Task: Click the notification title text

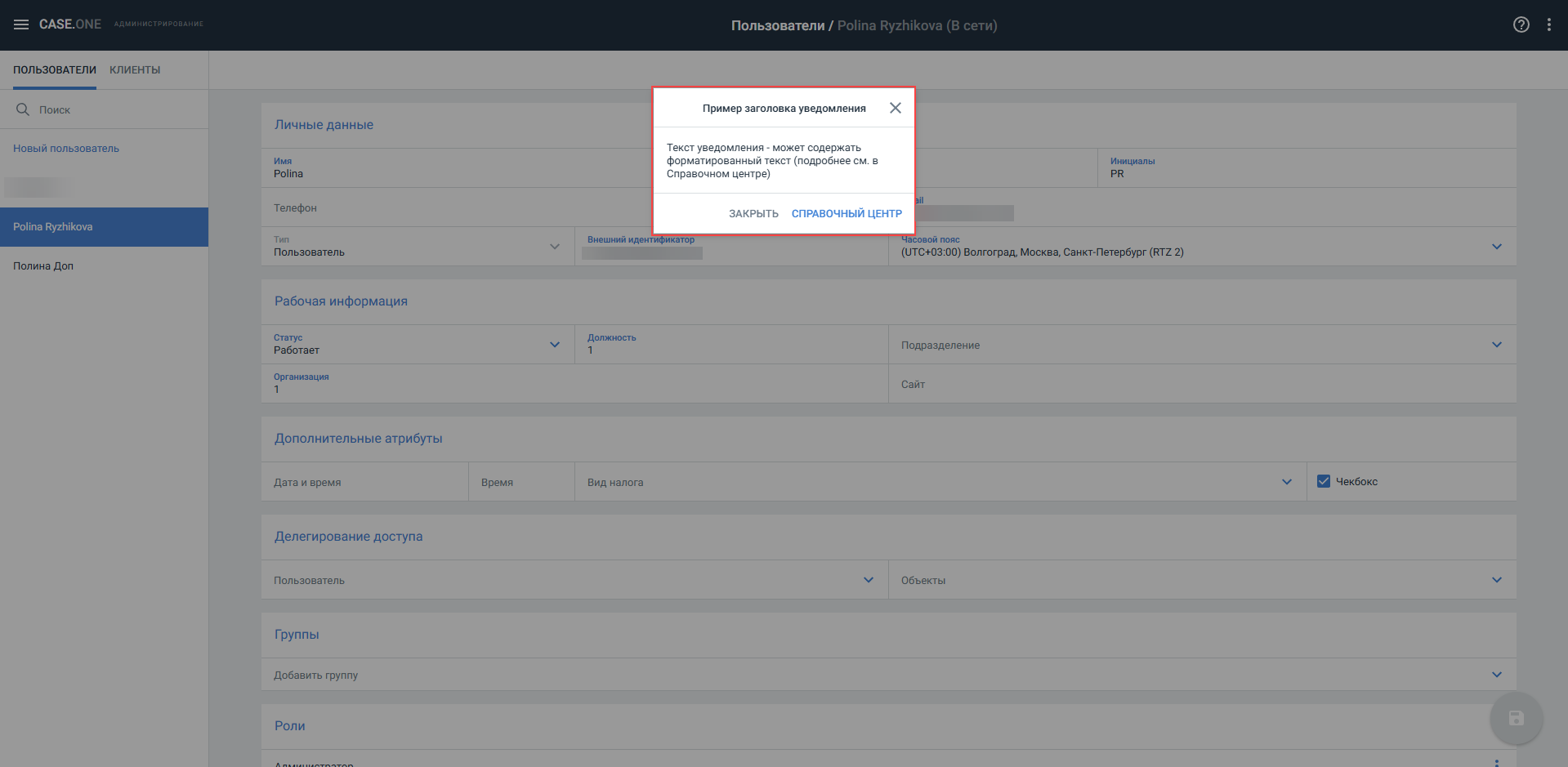Action: click(x=784, y=109)
